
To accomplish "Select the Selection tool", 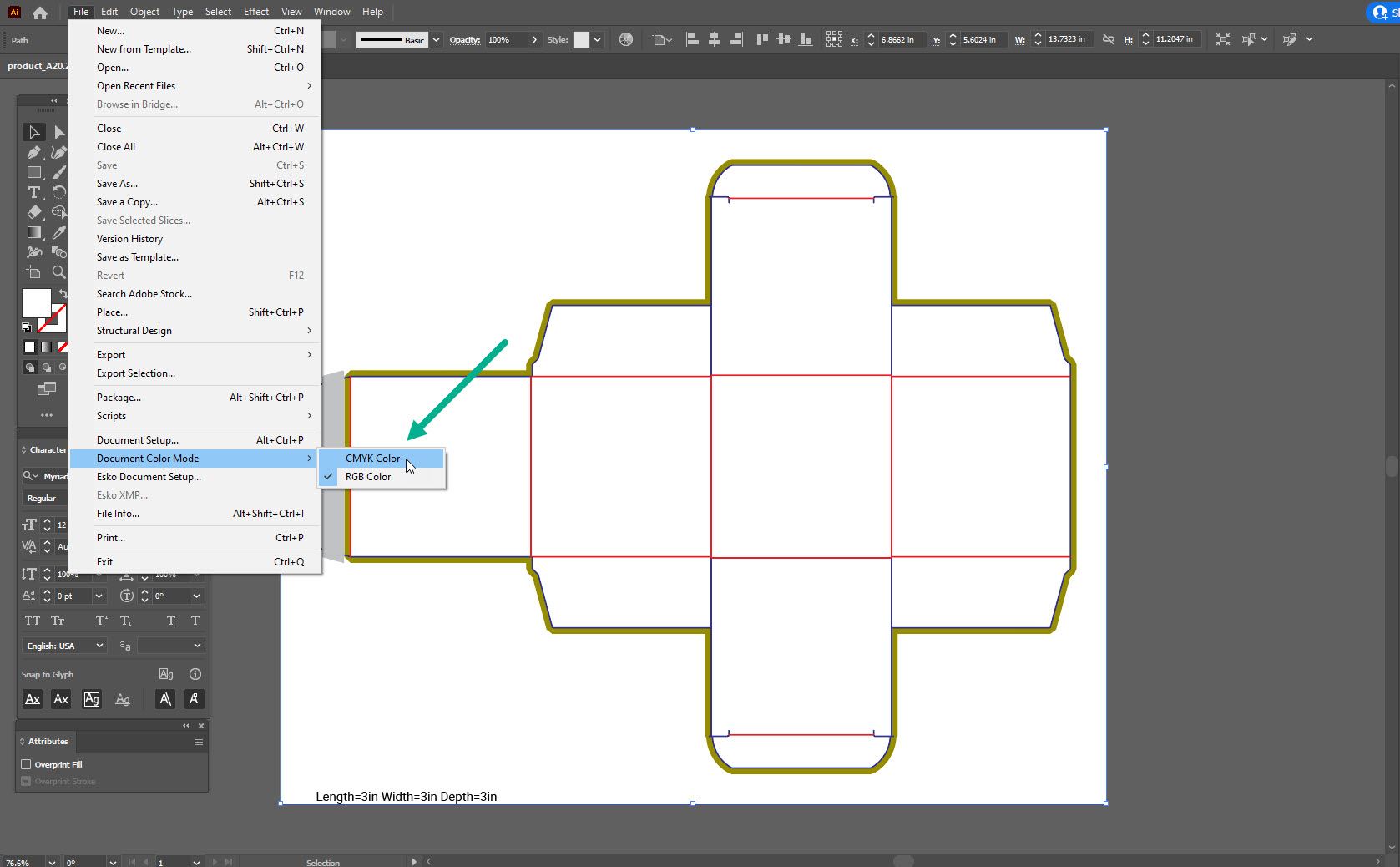I will [x=33, y=132].
